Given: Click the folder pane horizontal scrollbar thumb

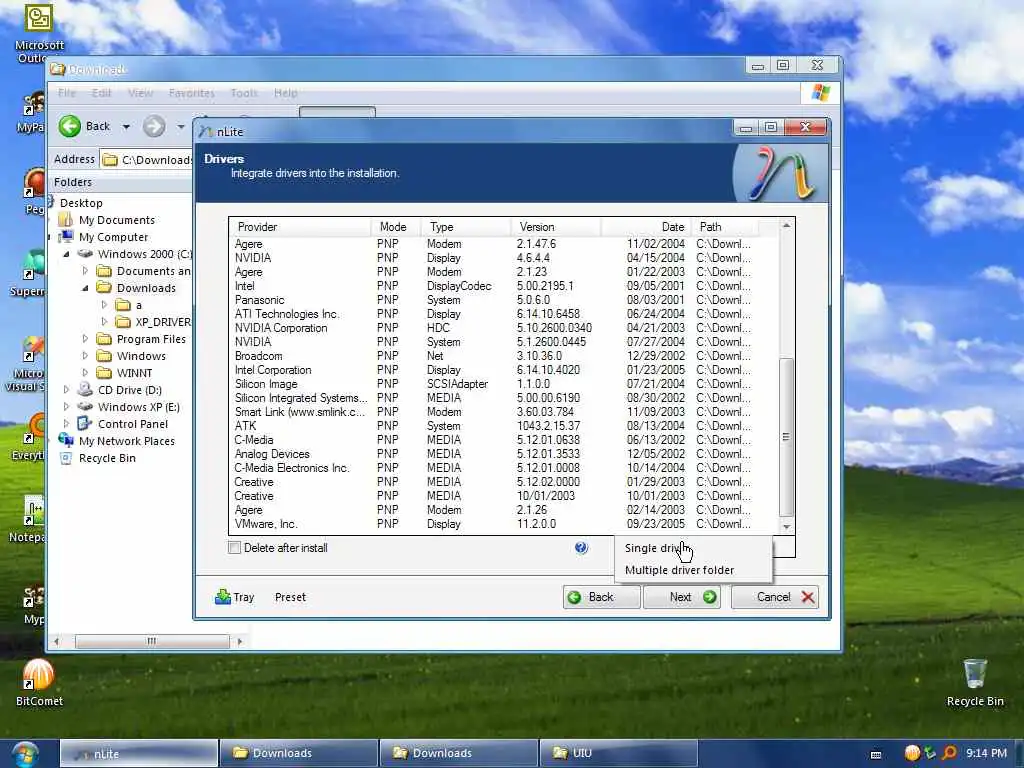Looking at the screenshot, I should (152, 641).
